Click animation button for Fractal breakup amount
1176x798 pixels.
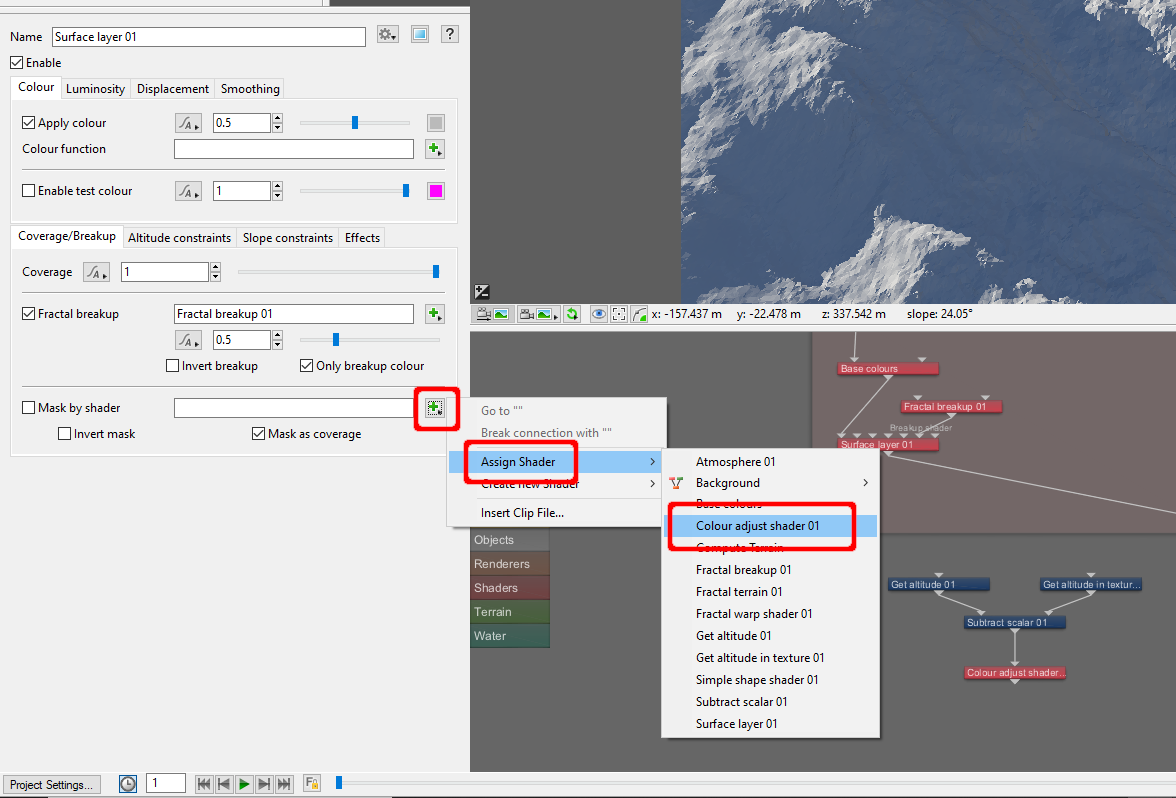188,340
